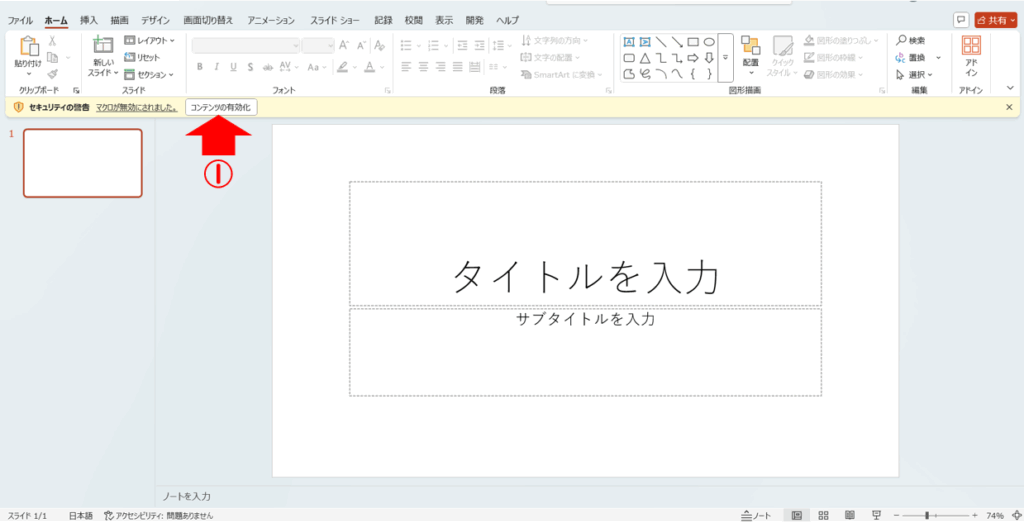
Task: Open the デザイン ribbon tab
Action: pyautogui.click(x=155, y=20)
